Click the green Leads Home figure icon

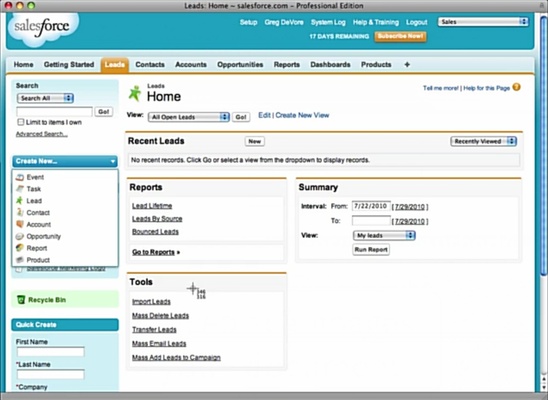(135, 93)
